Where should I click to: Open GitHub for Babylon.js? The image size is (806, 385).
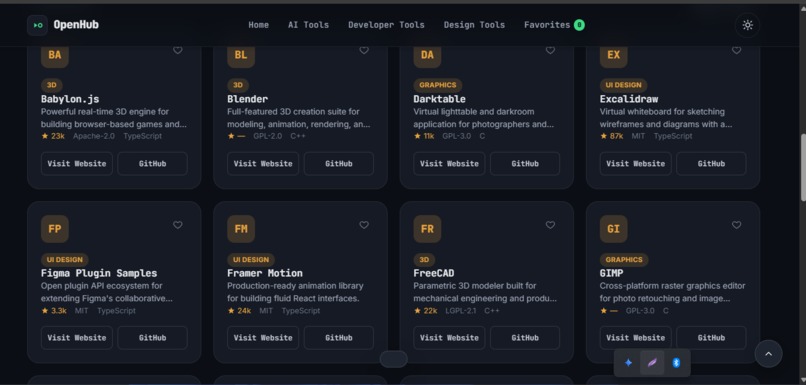(x=153, y=163)
